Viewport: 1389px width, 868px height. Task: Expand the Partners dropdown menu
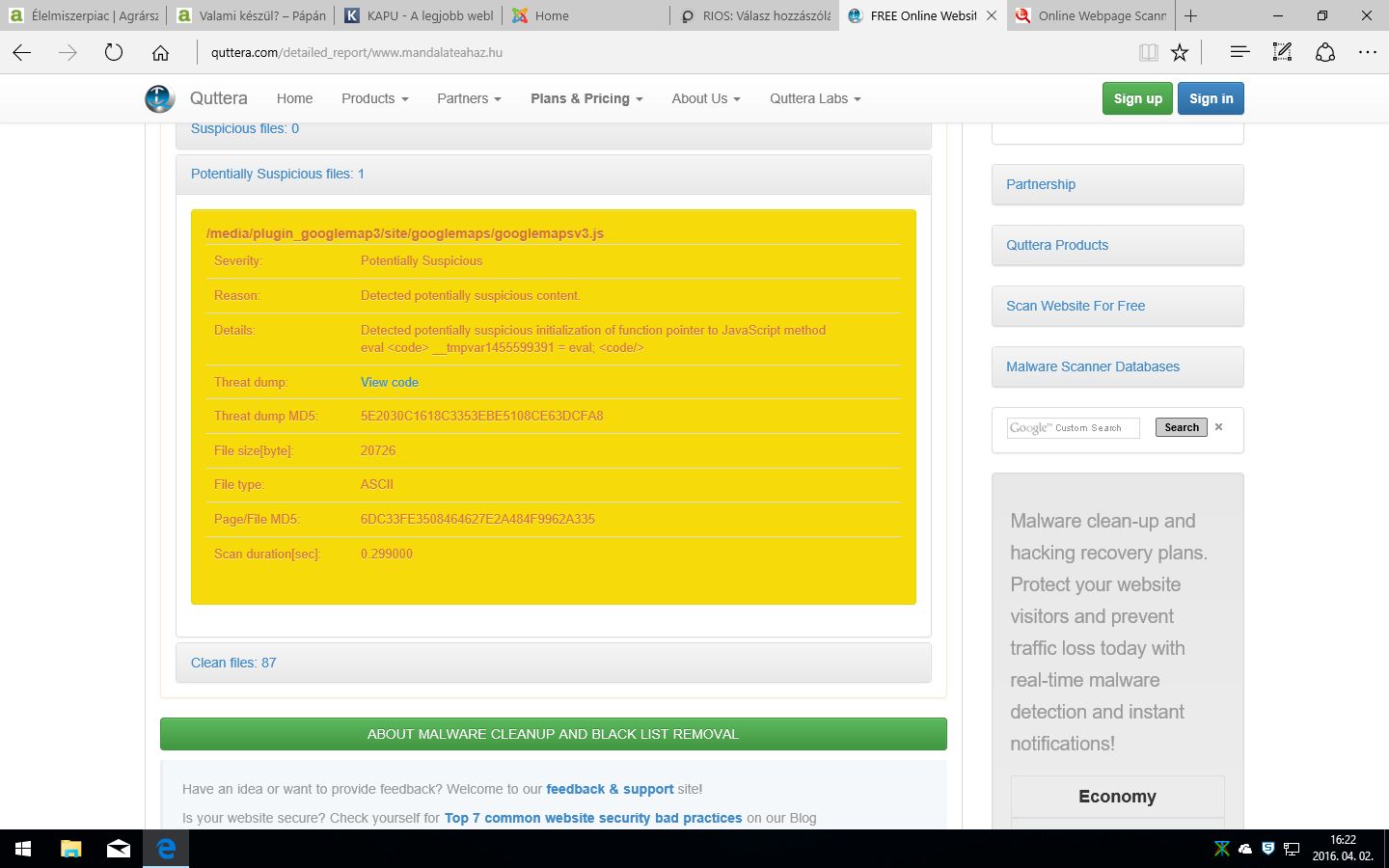click(x=469, y=98)
